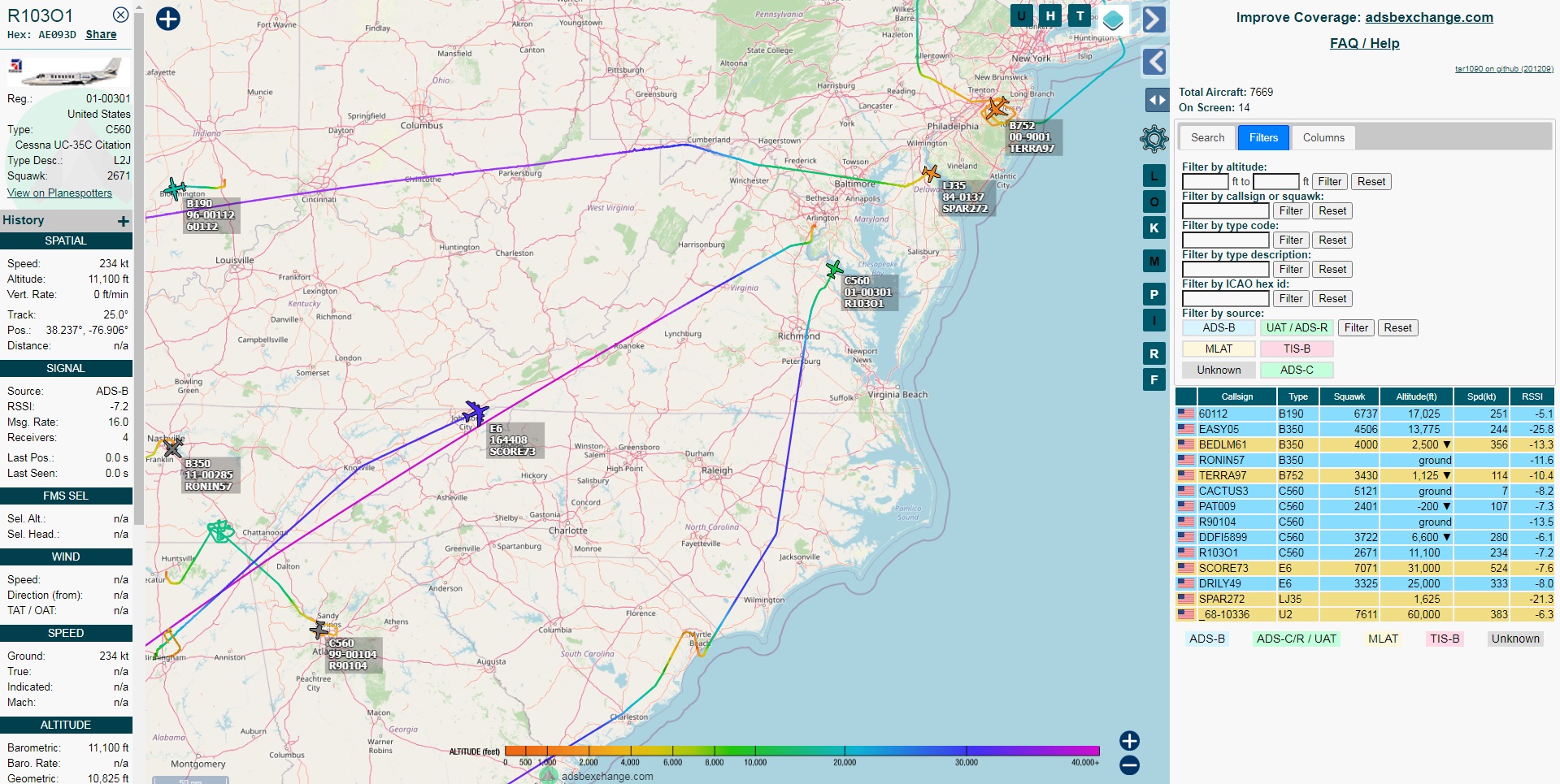Open adsbexchange.com coverage link
1560x784 pixels.
(1428, 17)
